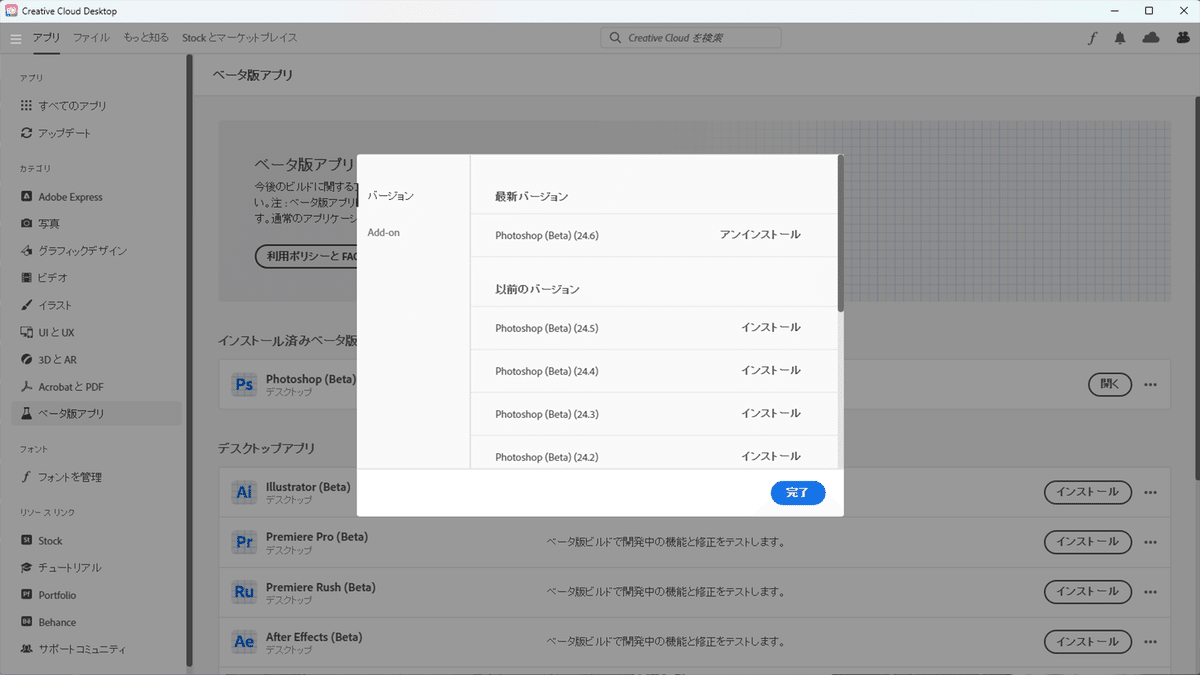The height and width of the screenshot is (675, 1200).
Task: Open more options for After Effects (Beta)
Action: point(1151,642)
